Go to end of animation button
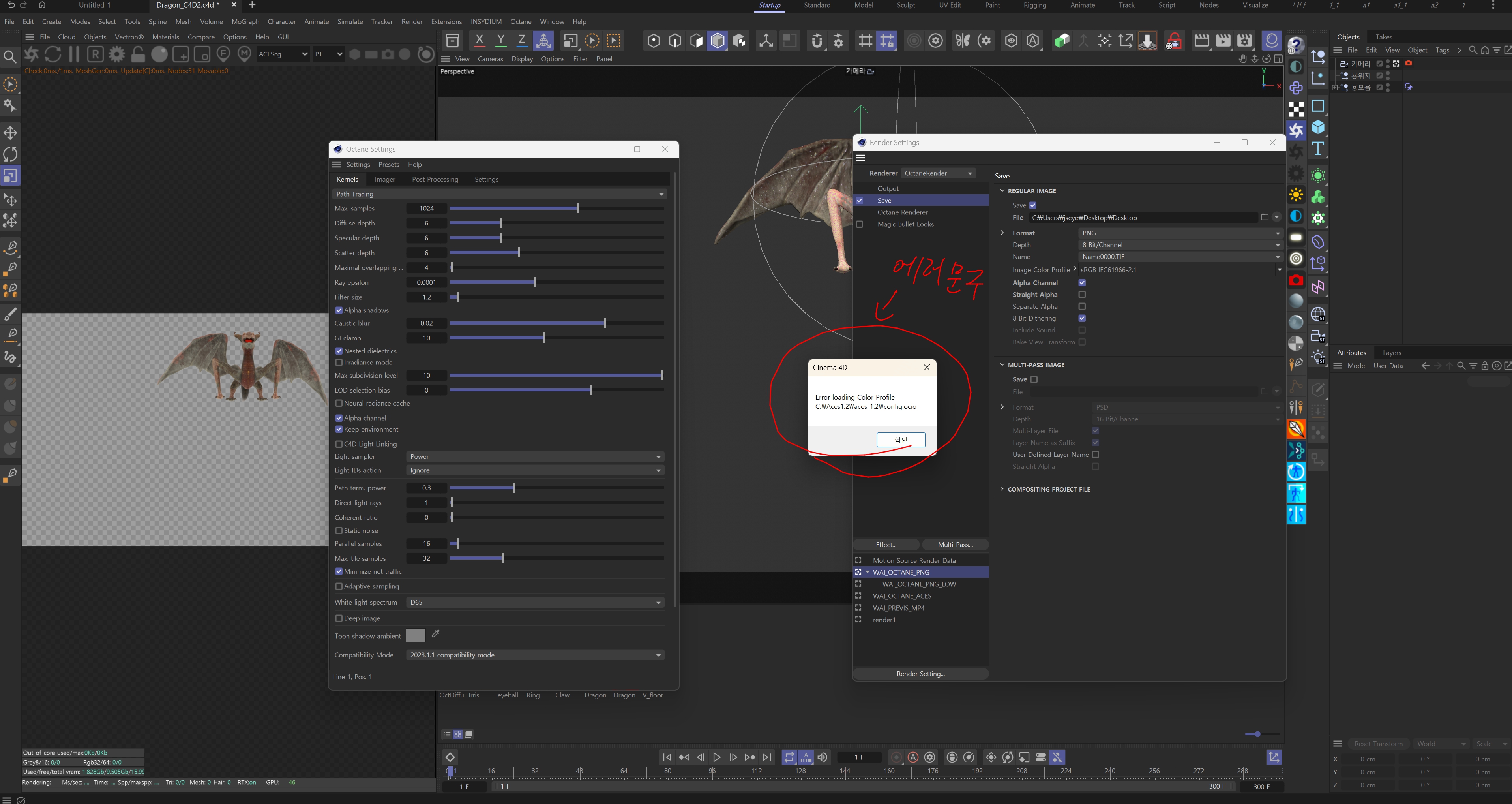 tap(767, 757)
